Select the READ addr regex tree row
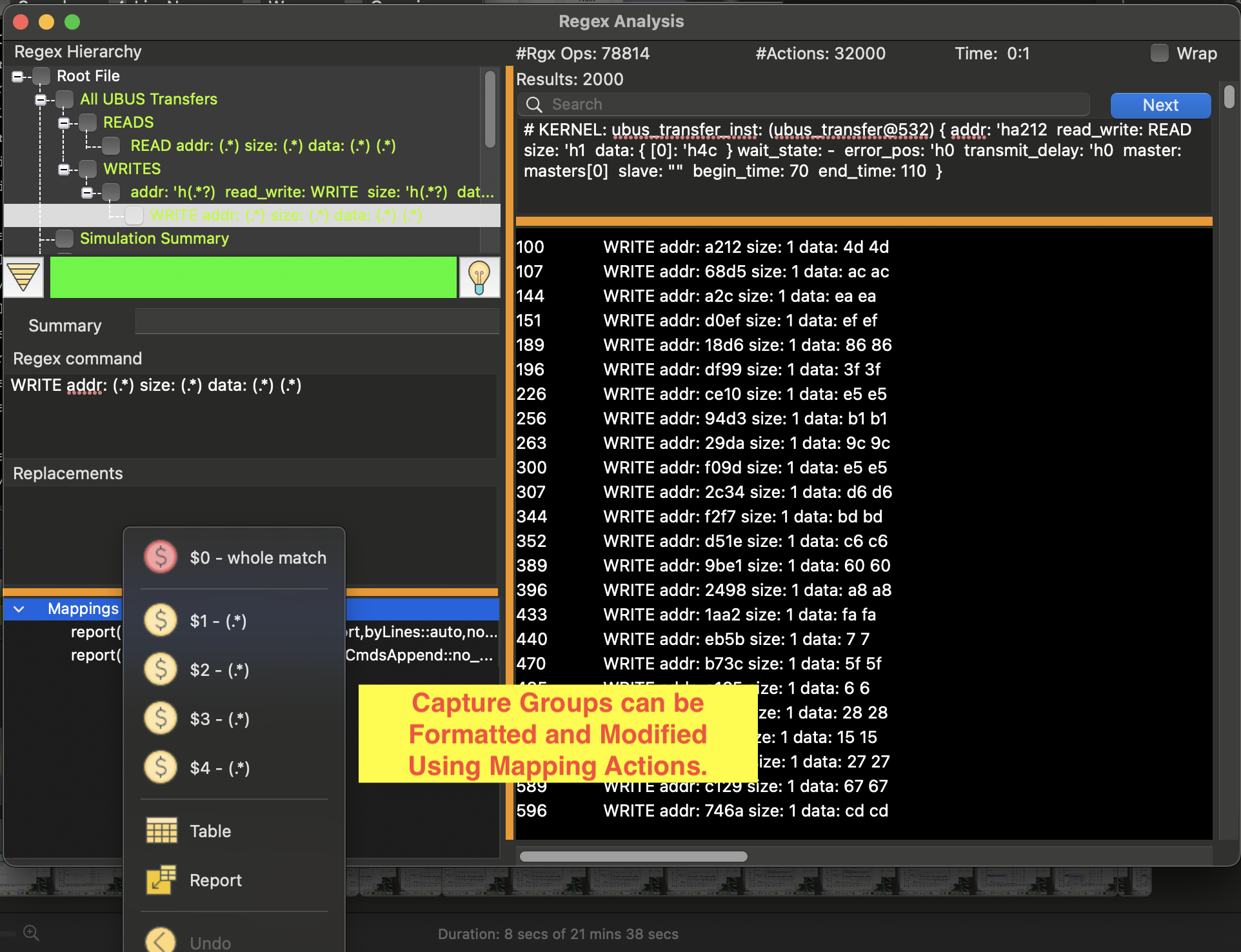This screenshot has height=952, width=1241. tap(263, 146)
